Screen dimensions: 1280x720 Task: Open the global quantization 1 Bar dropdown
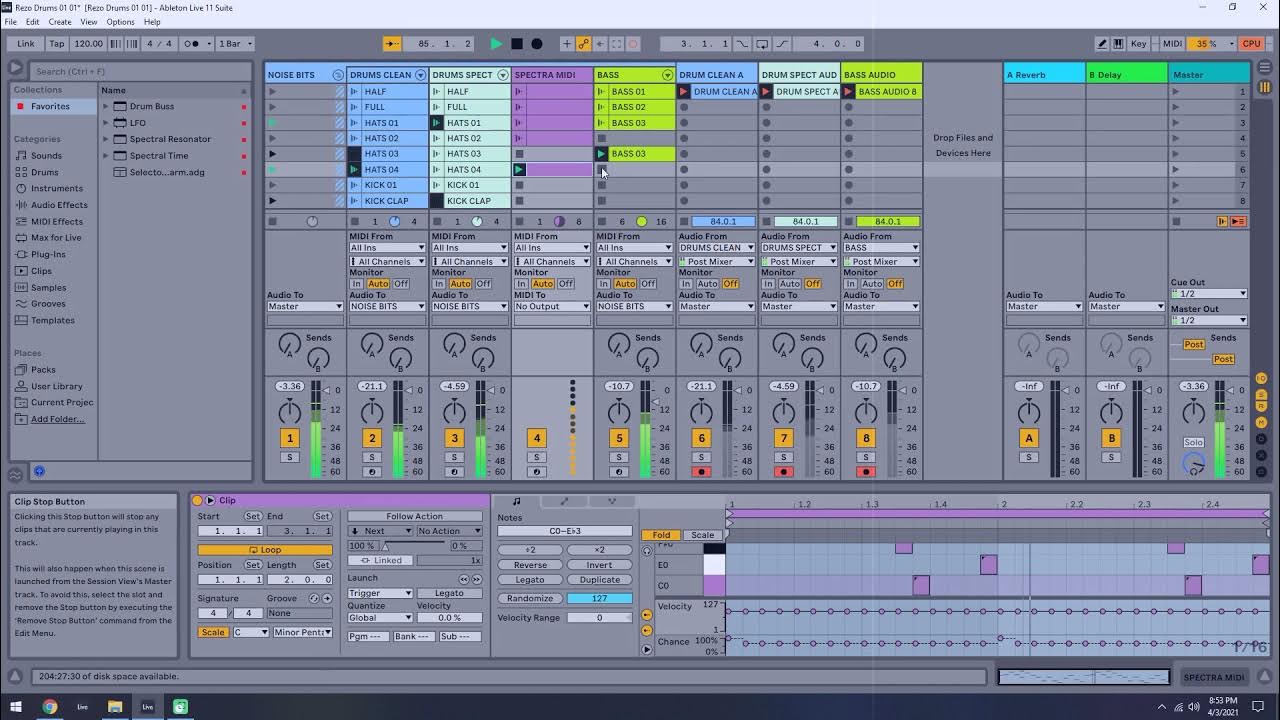tap(236, 44)
